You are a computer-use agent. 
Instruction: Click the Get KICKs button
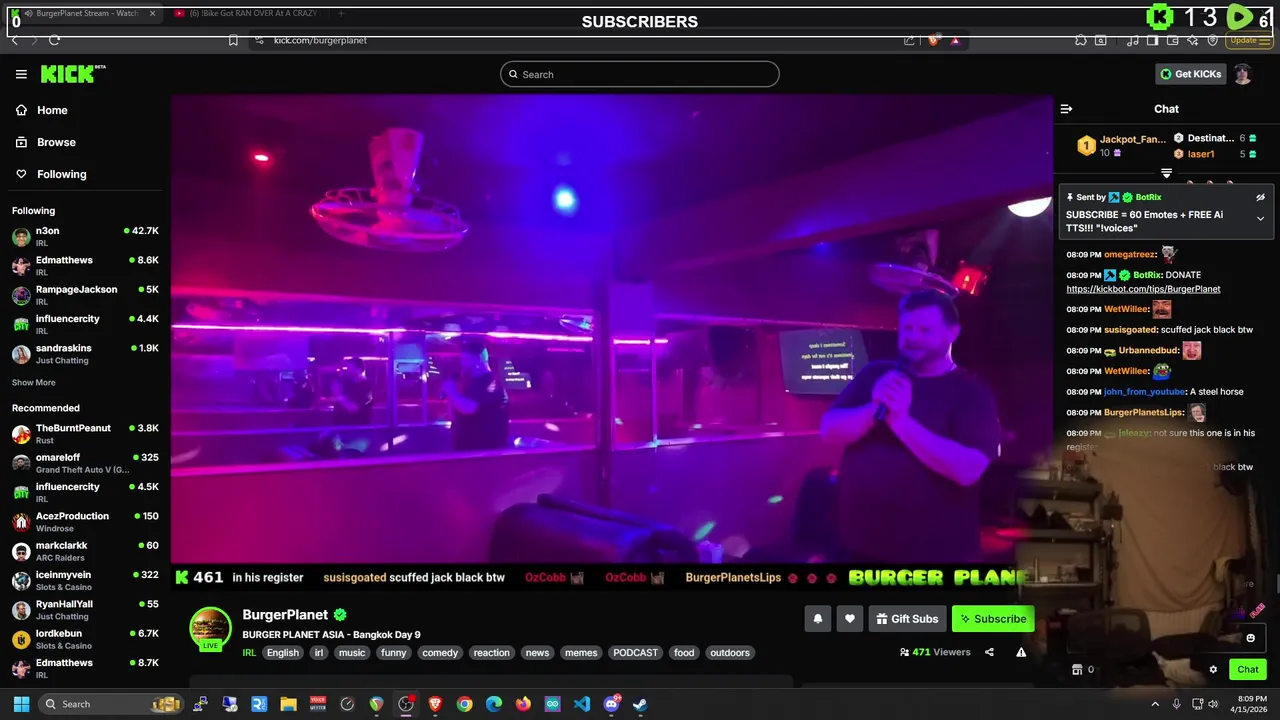1190,74
